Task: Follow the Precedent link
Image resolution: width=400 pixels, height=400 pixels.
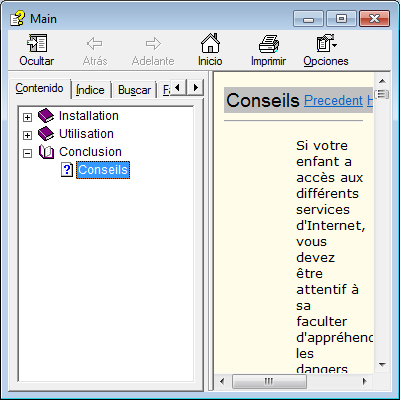Action: click(333, 100)
